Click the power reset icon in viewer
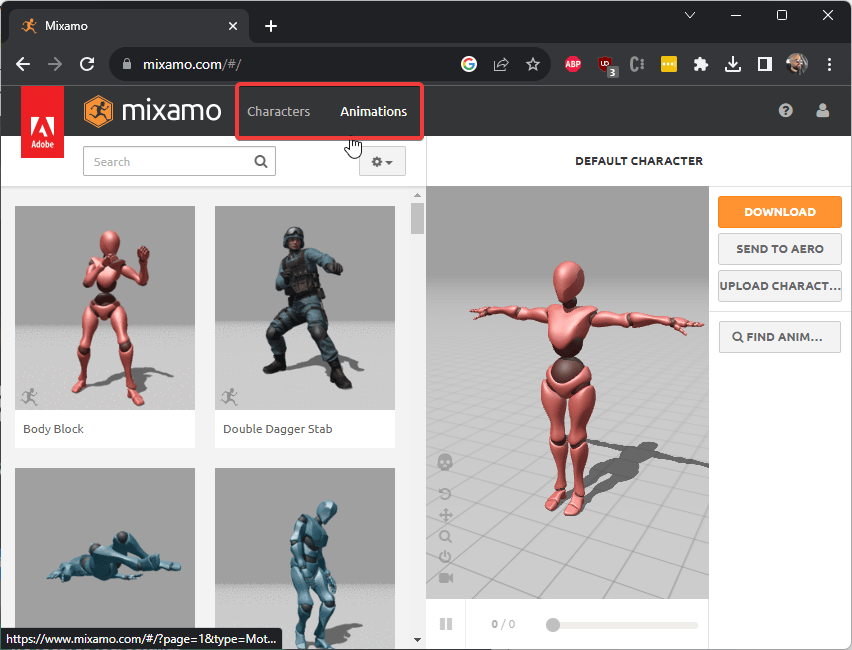 point(445,557)
